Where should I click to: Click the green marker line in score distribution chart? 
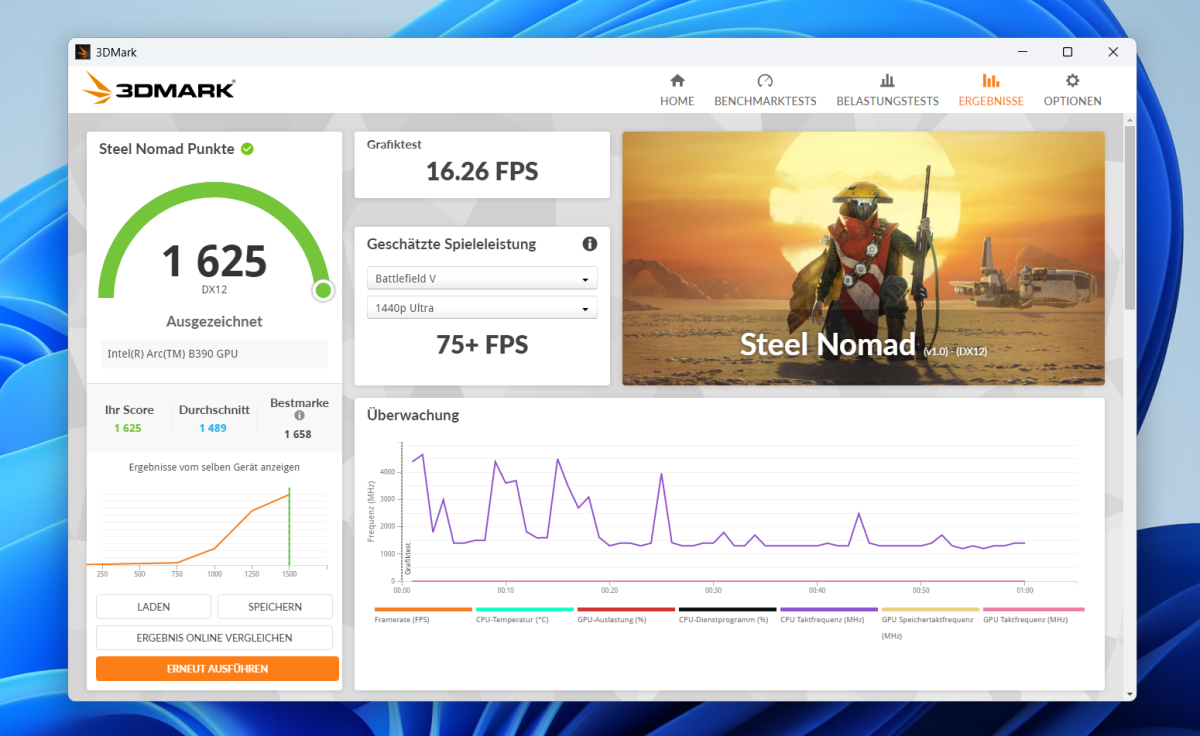(x=289, y=528)
